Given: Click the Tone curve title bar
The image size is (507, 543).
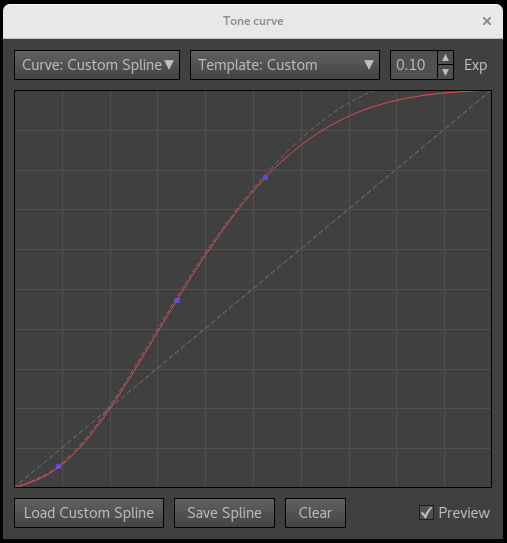Looking at the screenshot, I should [253, 21].
